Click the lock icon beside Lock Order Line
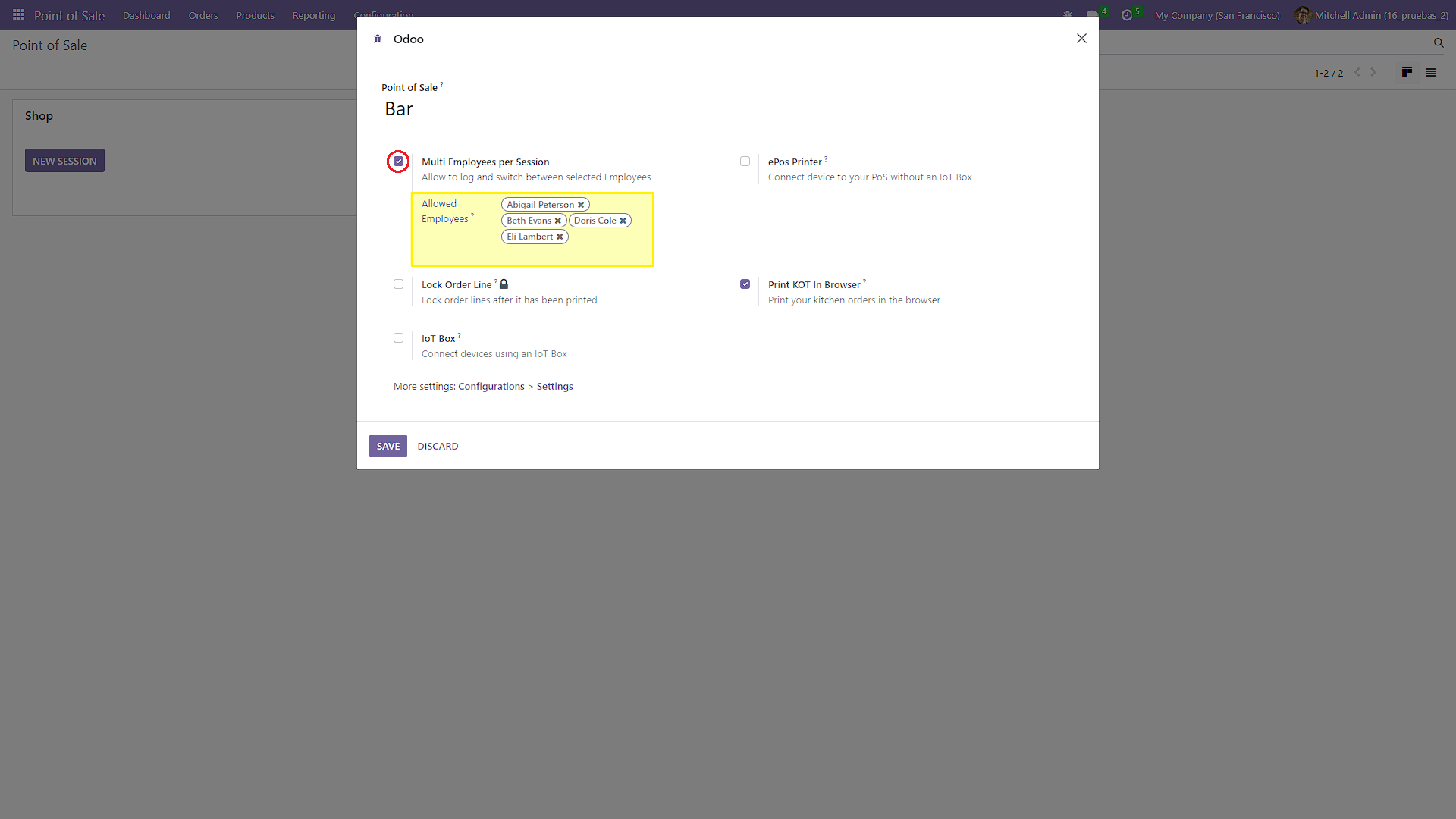 coord(504,284)
